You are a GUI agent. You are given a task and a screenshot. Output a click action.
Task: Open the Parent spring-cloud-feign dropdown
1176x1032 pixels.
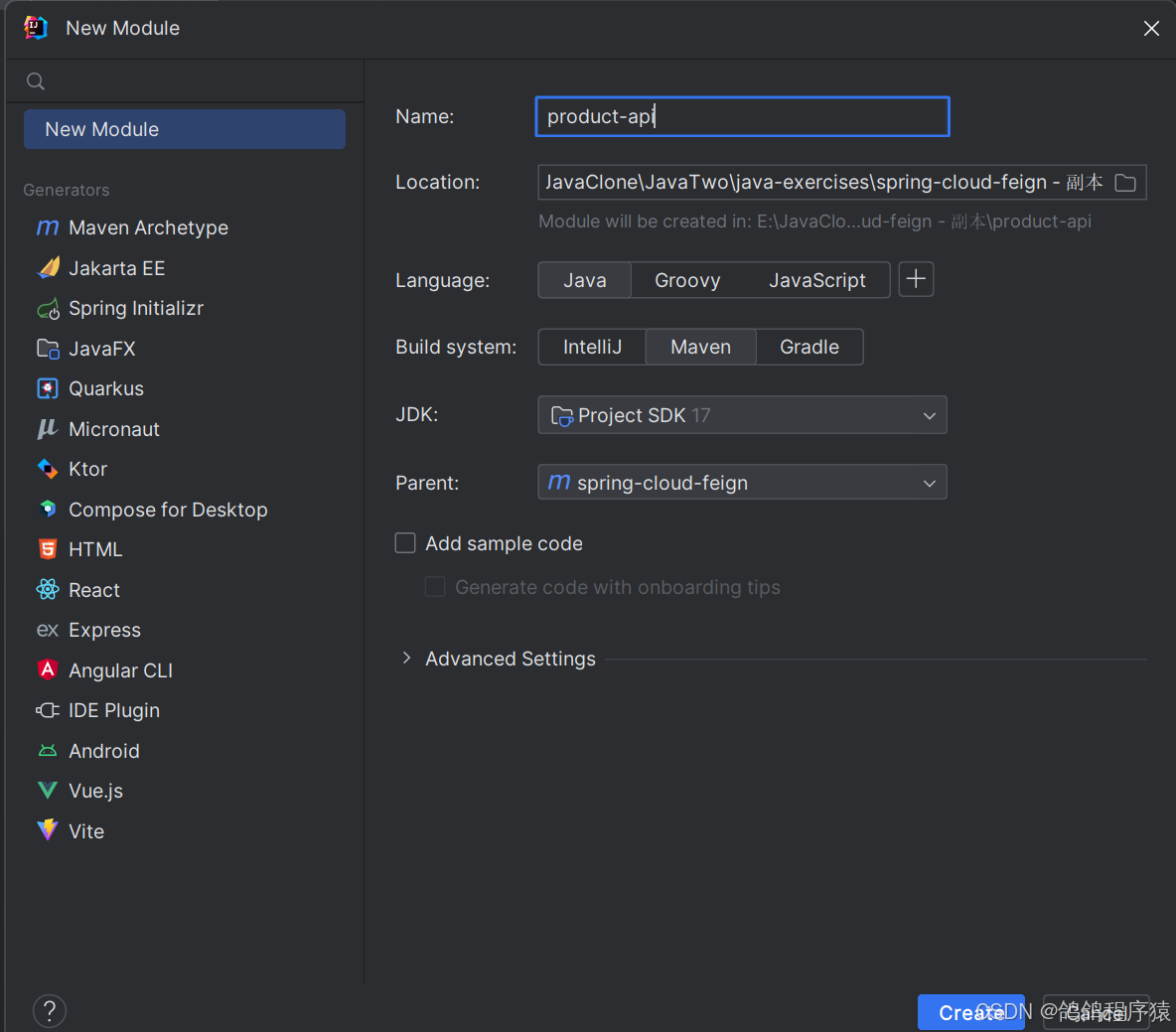pyautogui.click(x=743, y=483)
